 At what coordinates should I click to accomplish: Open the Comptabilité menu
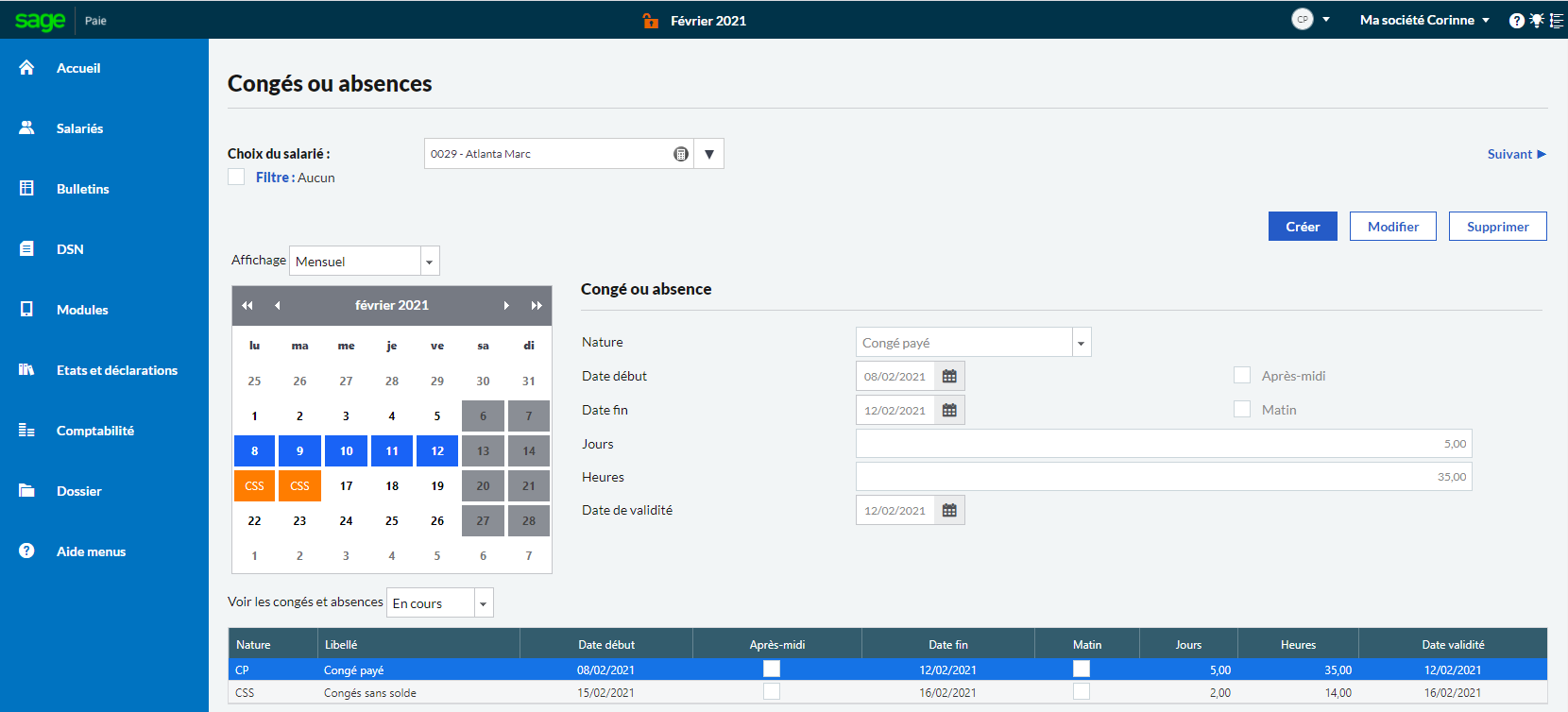click(95, 431)
